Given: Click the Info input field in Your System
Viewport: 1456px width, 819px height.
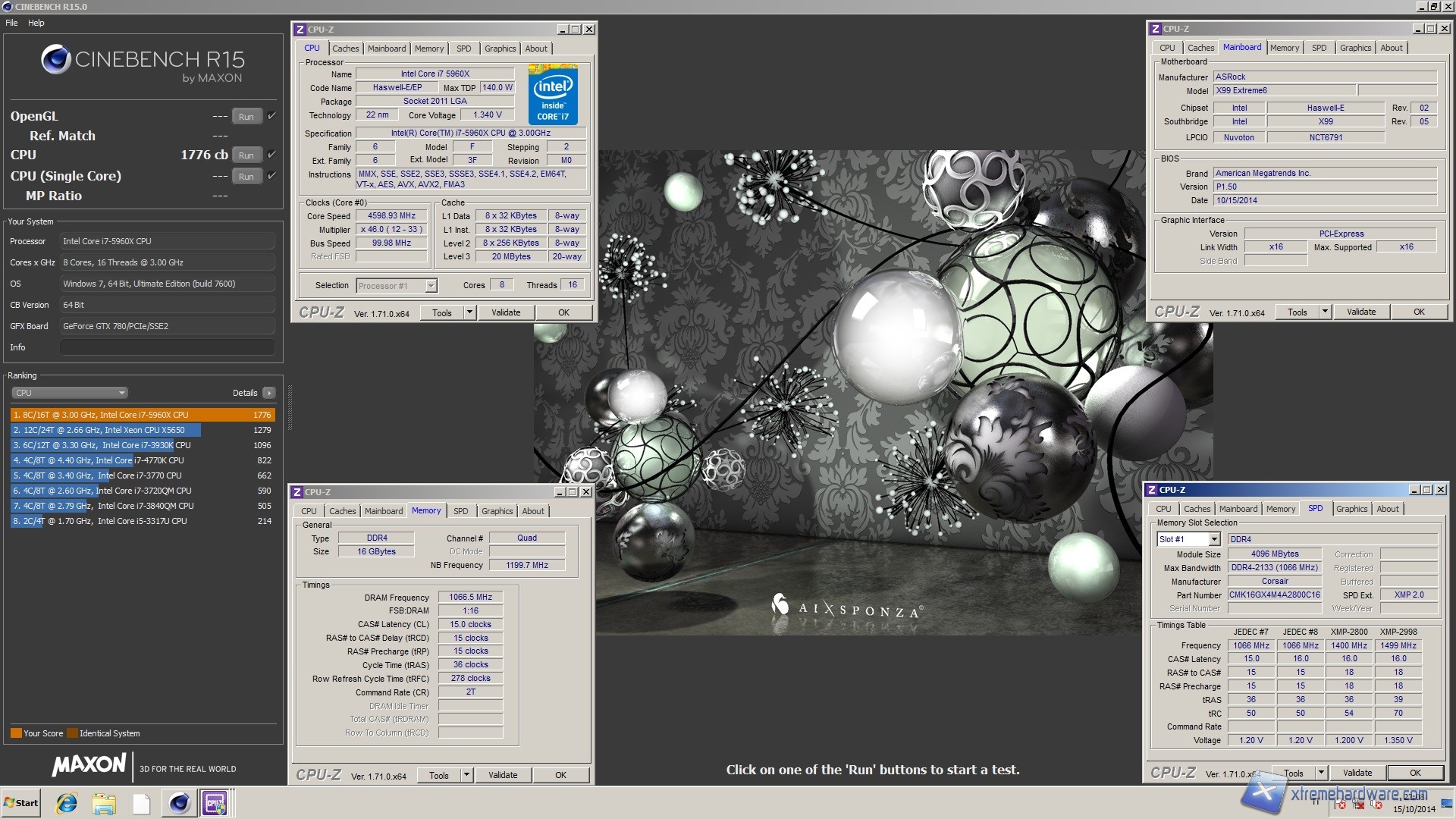Looking at the screenshot, I should click(167, 347).
